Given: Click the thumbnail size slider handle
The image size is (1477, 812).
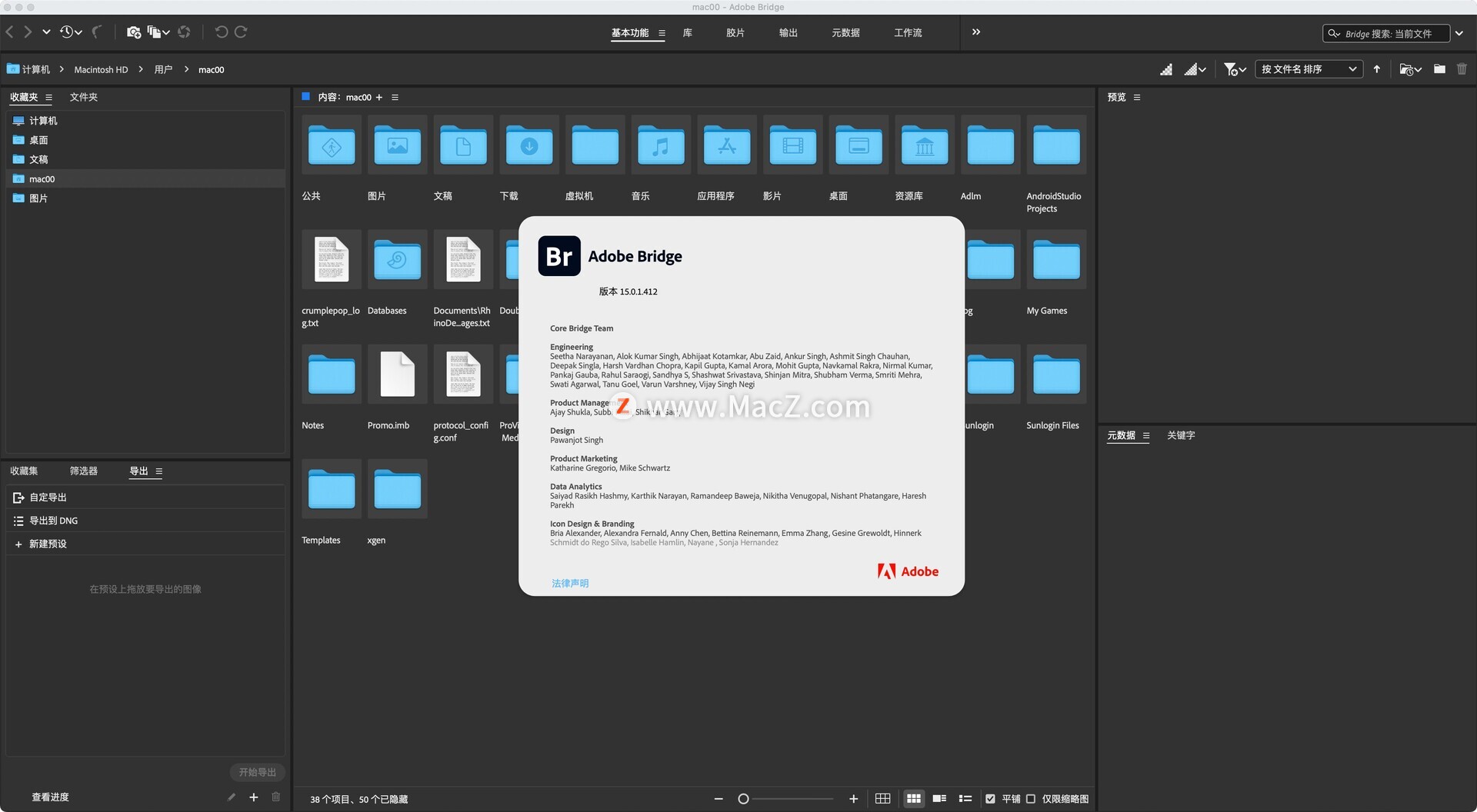Looking at the screenshot, I should click(x=743, y=799).
